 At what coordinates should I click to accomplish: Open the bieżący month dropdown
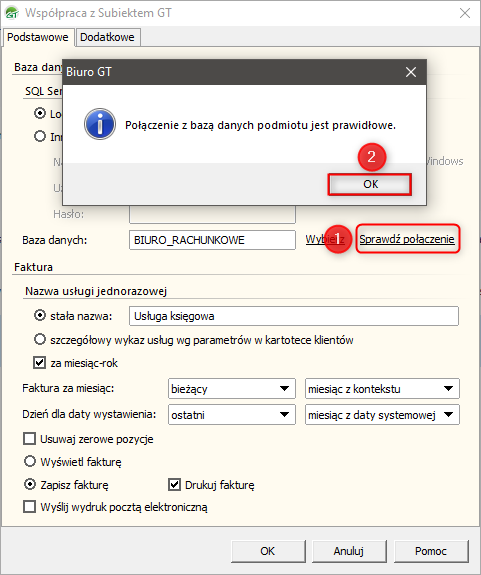pyautogui.click(x=232, y=388)
